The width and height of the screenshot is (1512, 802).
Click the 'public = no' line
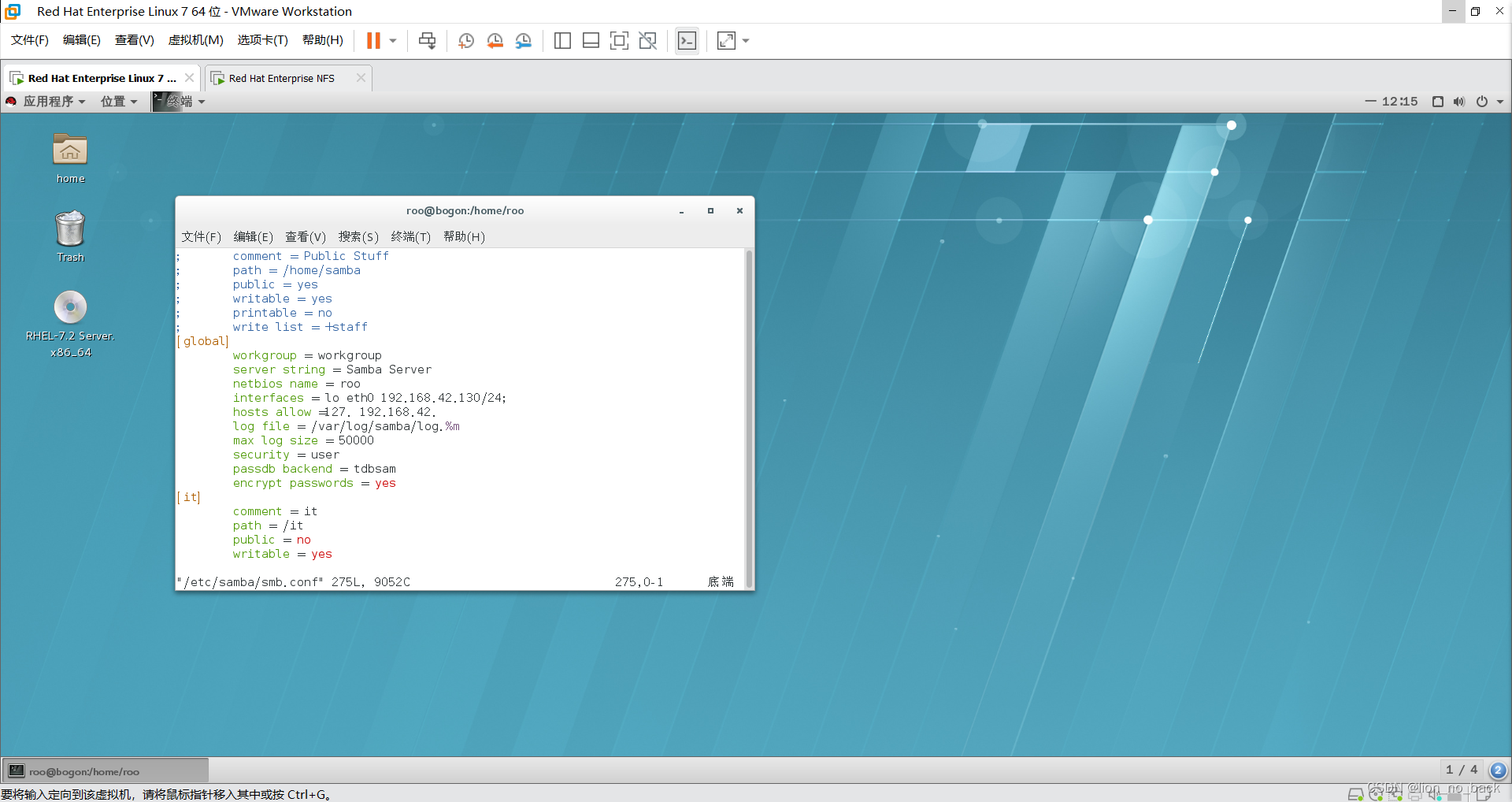pyautogui.click(x=272, y=540)
